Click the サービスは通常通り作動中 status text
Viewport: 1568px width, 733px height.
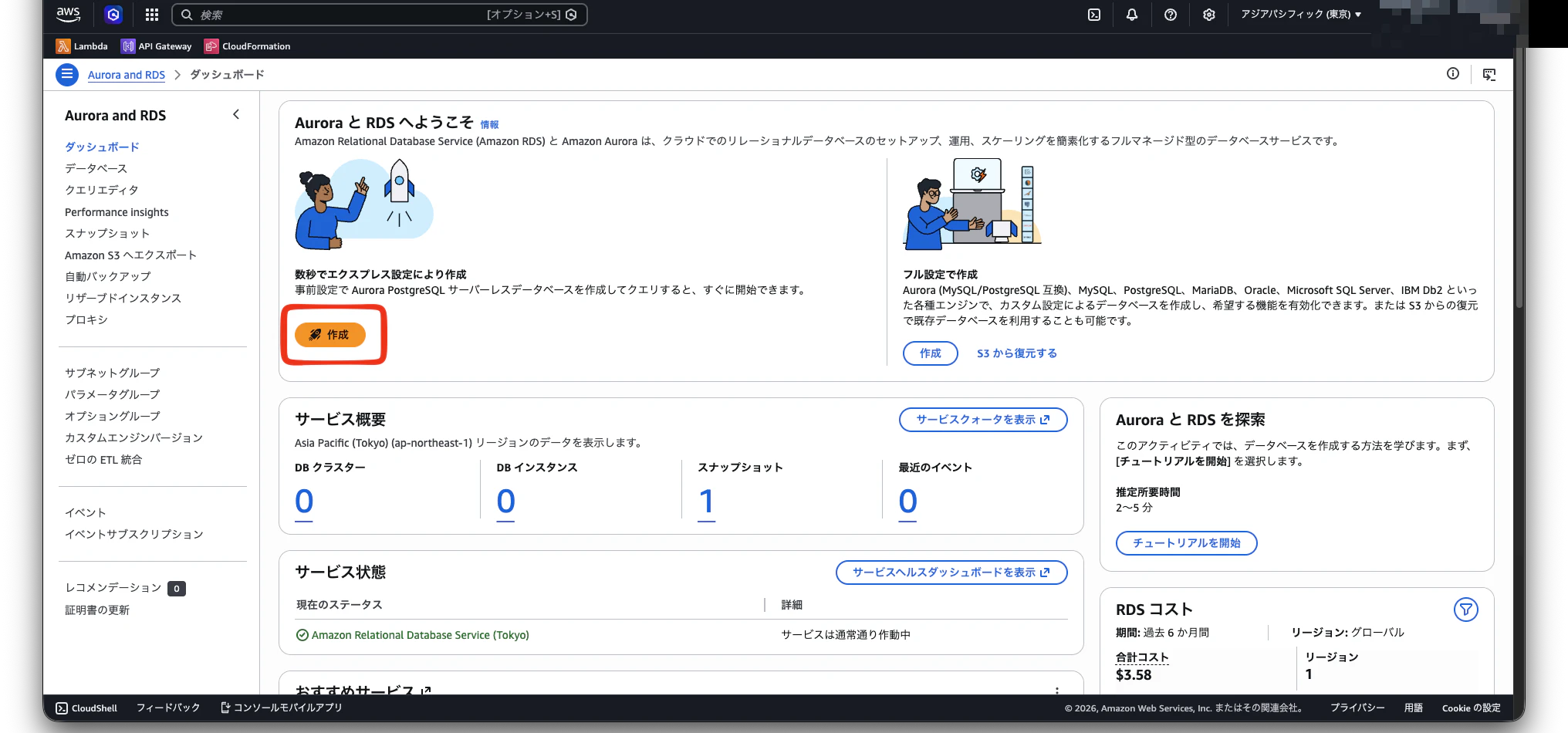(846, 635)
